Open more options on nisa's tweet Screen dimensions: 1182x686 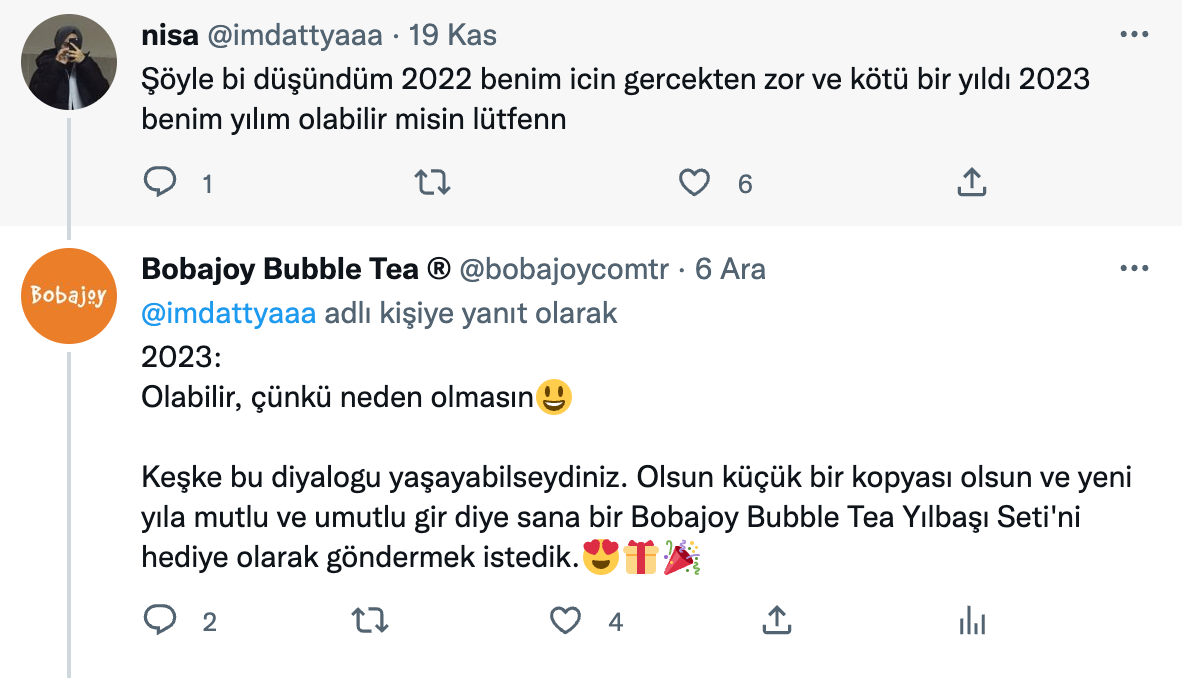(1134, 35)
